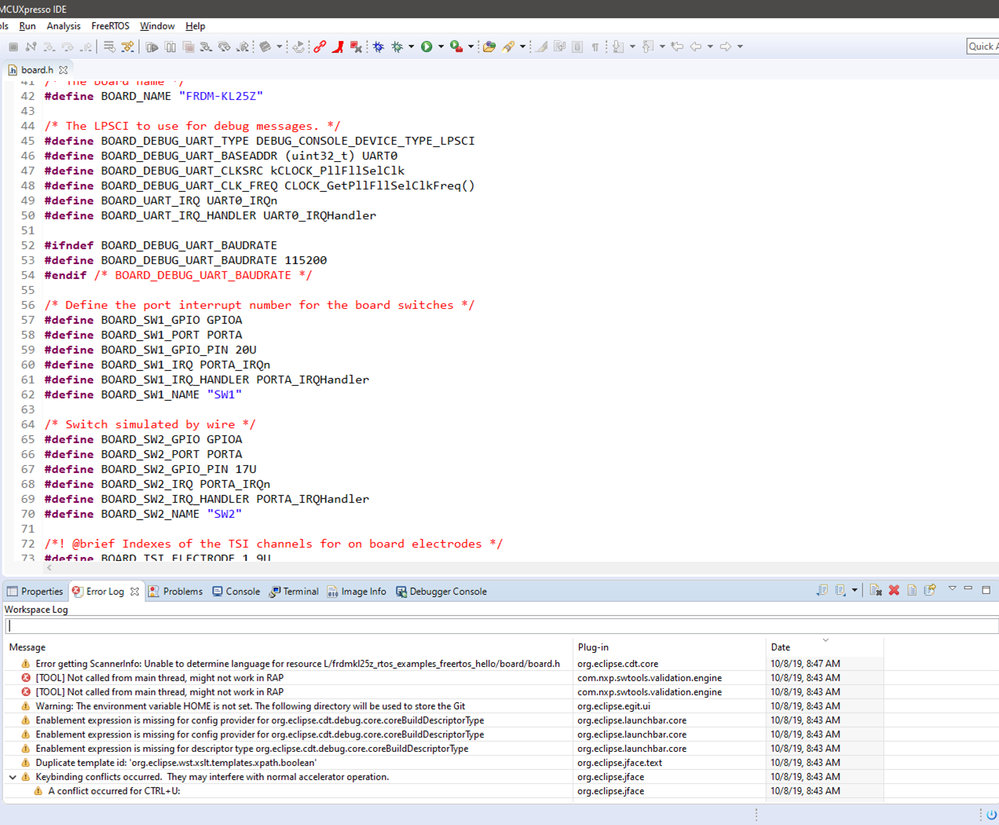Image resolution: width=999 pixels, height=825 pixels.
Task: Open the Run menu
Action: pyautogui.click(x=27, y=26)
